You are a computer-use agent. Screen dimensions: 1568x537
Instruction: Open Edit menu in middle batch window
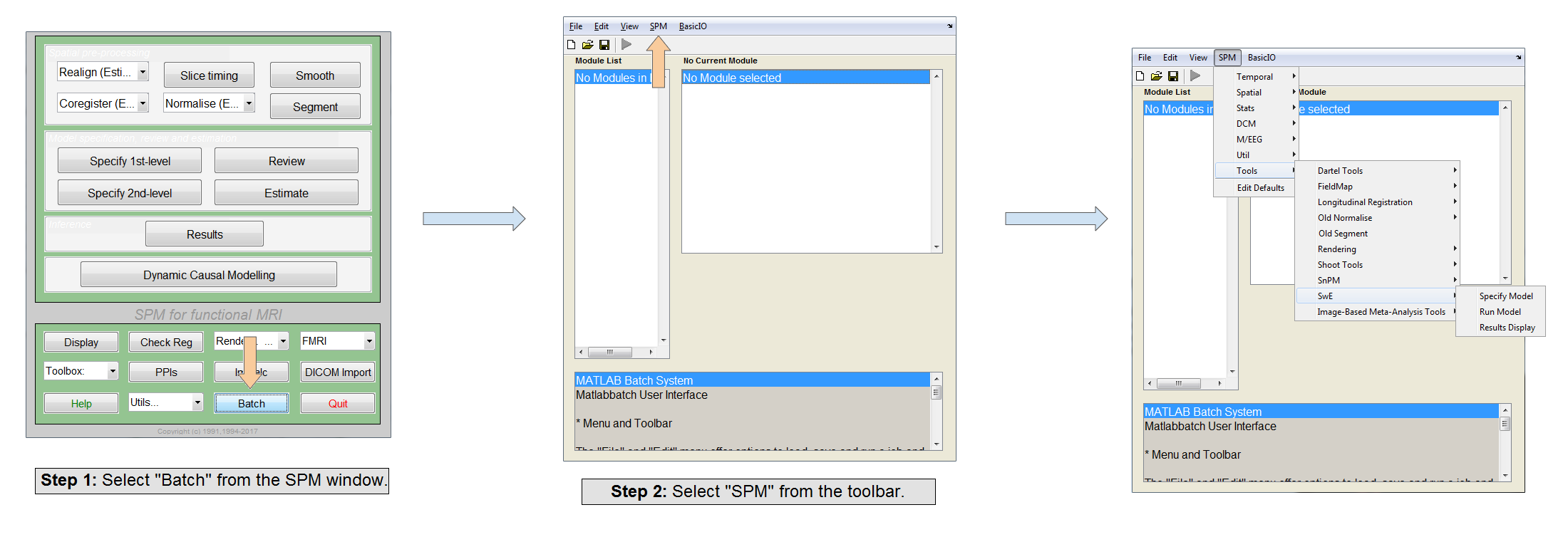(602, 26)
